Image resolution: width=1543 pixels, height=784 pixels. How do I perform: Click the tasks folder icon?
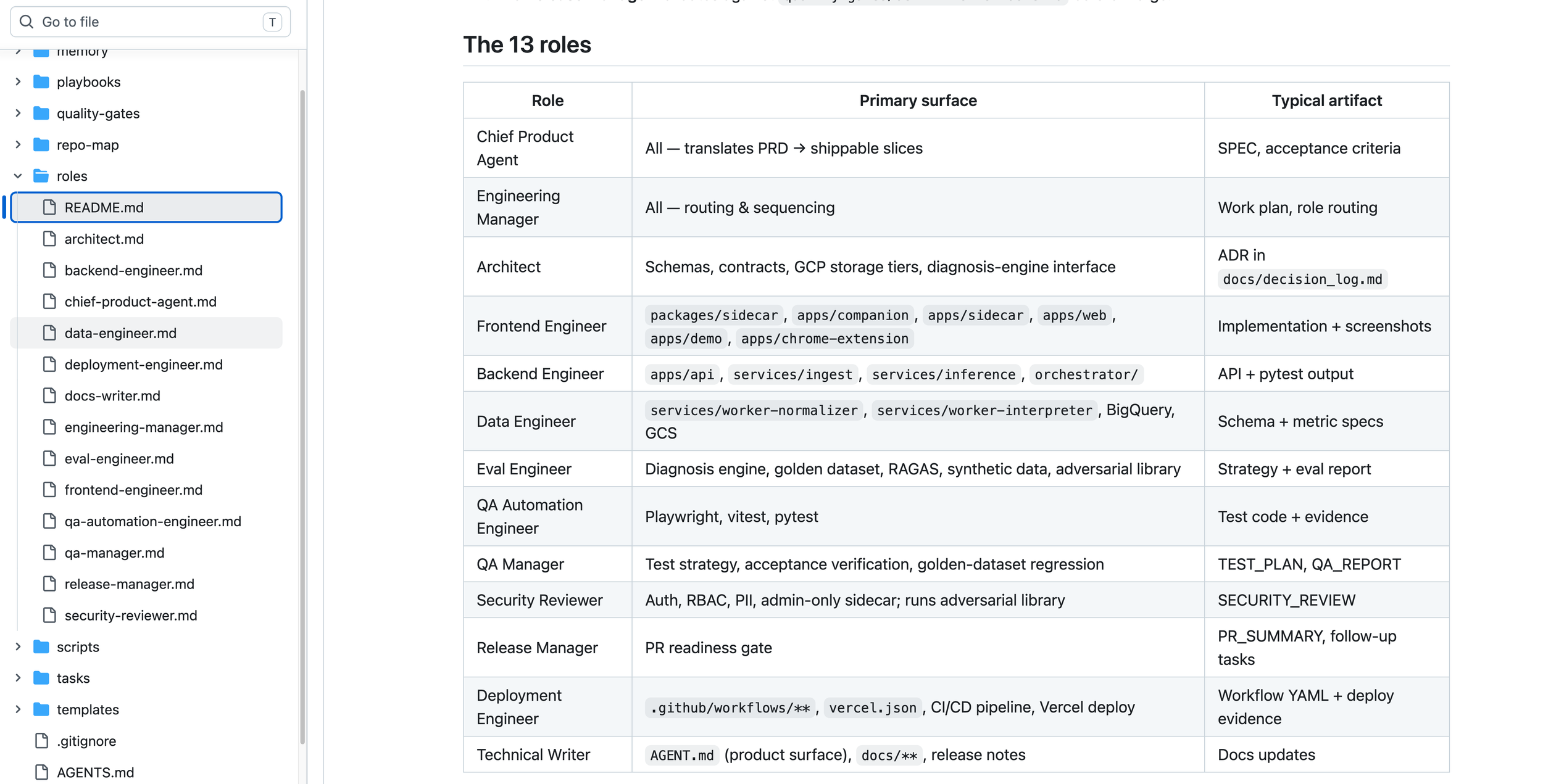point(41,678)
